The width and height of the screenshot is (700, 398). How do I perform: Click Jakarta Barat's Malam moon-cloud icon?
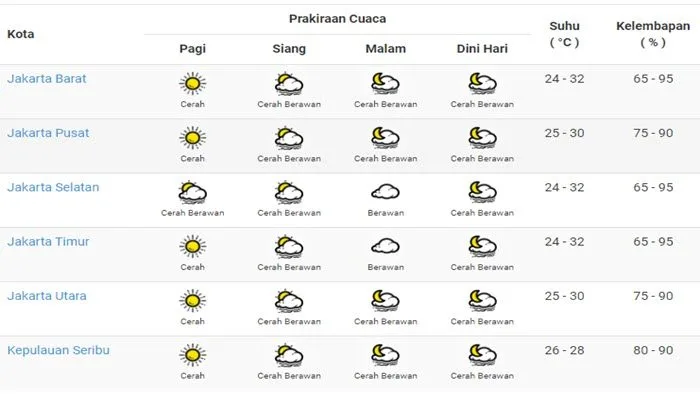click(385, 83)
